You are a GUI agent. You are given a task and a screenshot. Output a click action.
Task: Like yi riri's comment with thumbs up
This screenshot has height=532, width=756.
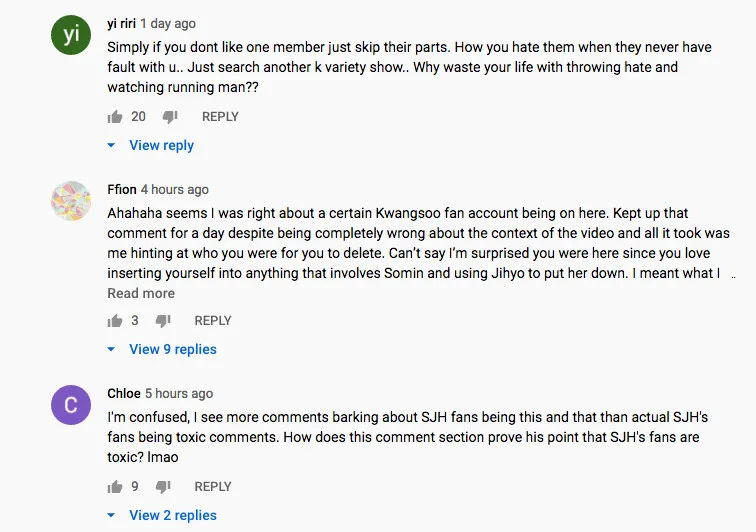tap(115, 117)
